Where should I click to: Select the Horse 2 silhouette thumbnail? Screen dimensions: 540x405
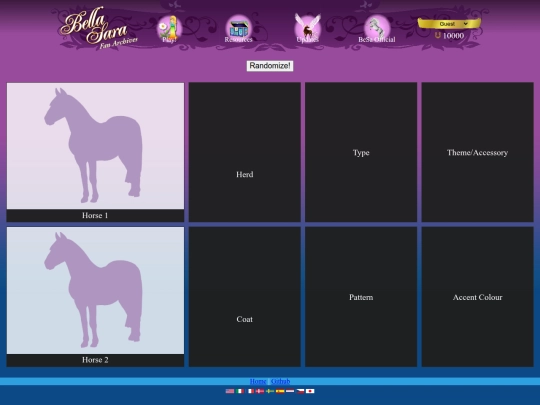(x=95, y=290)
